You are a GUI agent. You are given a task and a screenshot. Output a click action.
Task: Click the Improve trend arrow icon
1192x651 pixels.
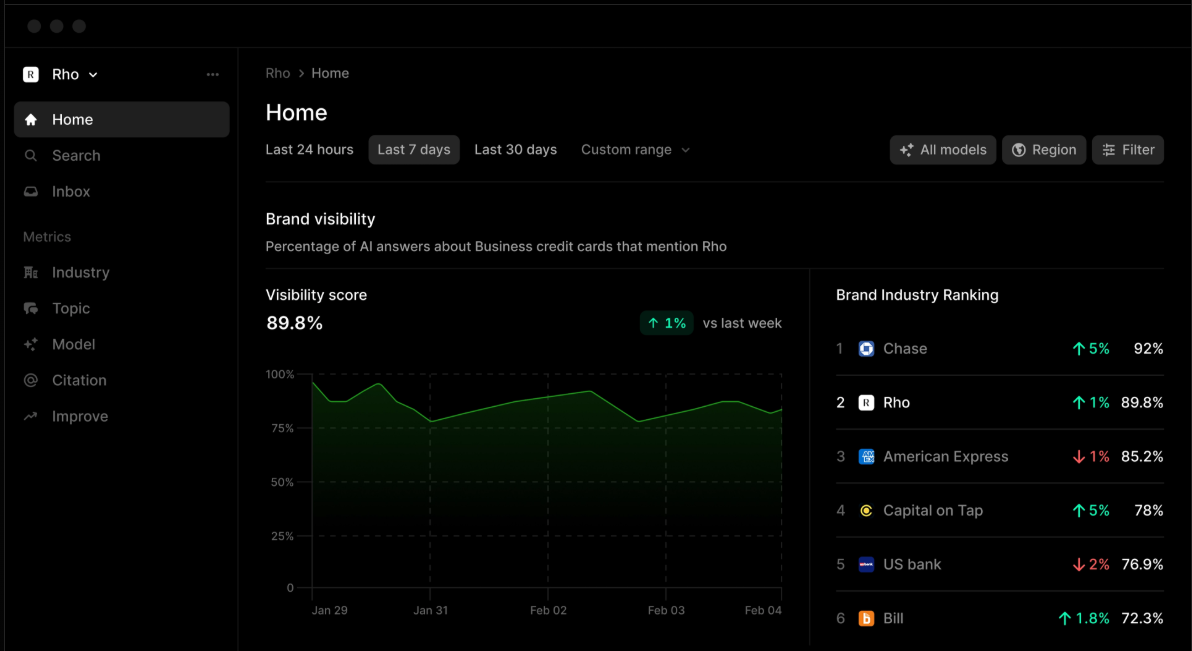[x=31, y=417]
